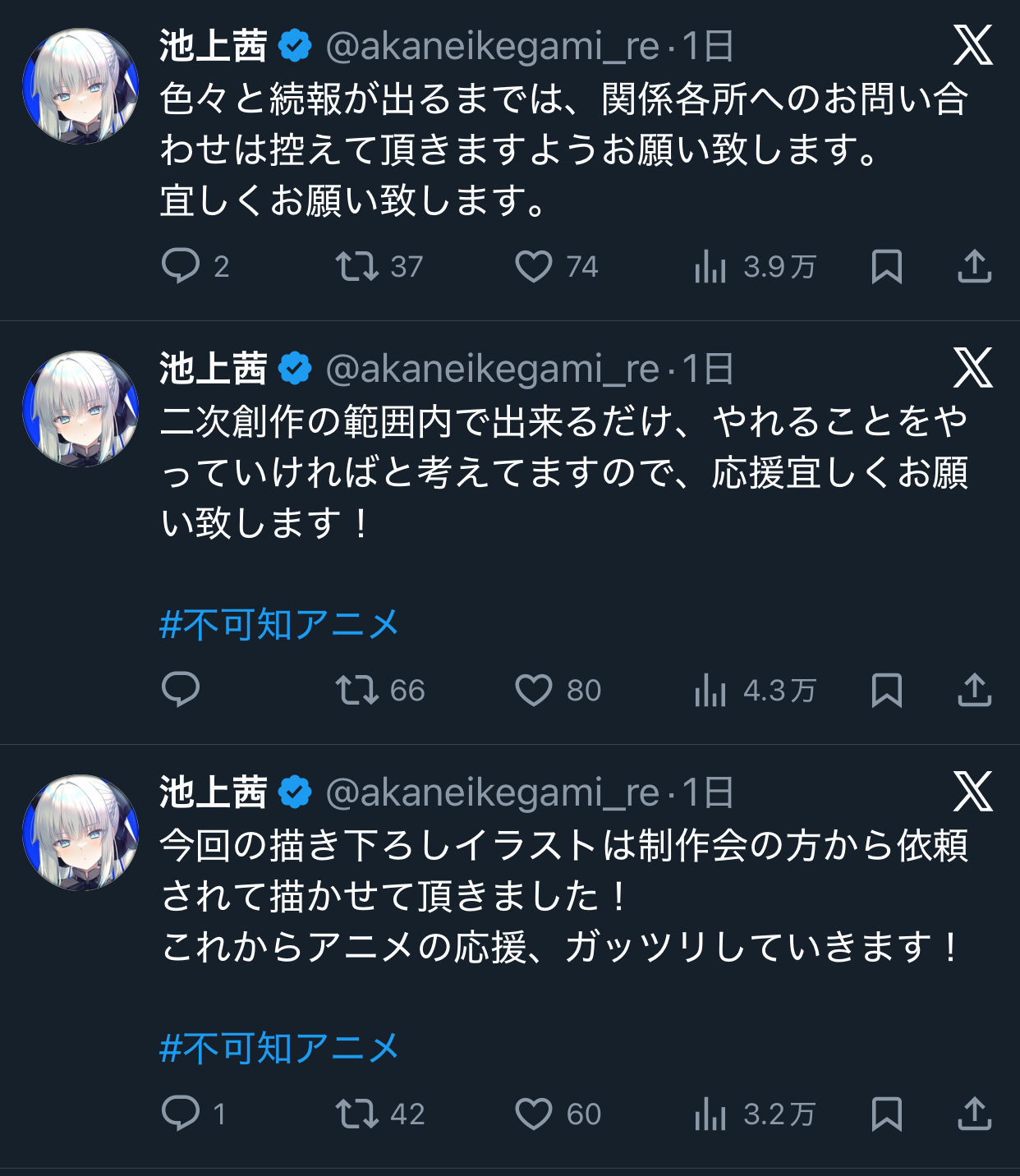Click #不可知アニメ hashtag in third tweet

click(x=279, y=1048)
